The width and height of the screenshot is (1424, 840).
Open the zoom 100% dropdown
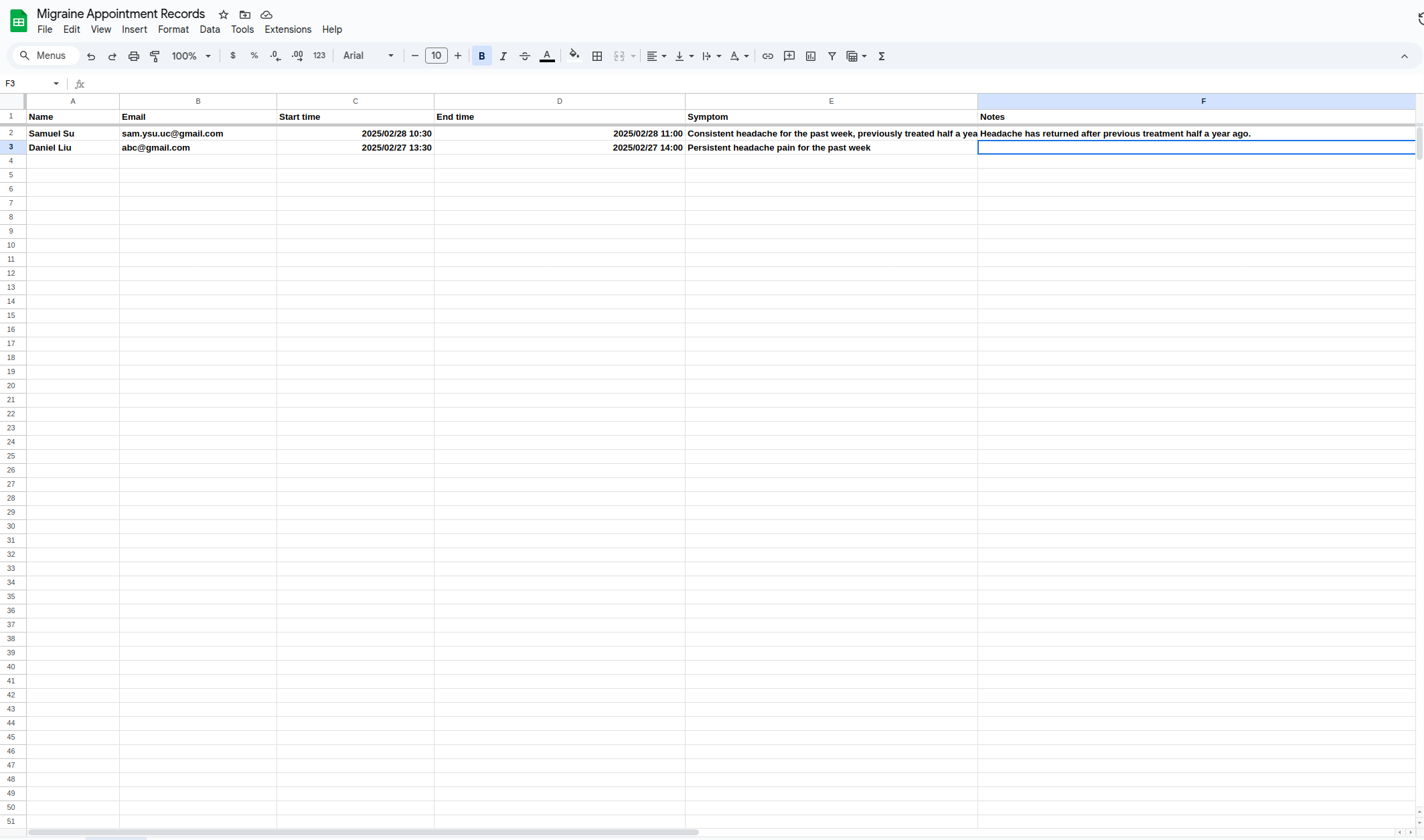(x=191, y=56)
